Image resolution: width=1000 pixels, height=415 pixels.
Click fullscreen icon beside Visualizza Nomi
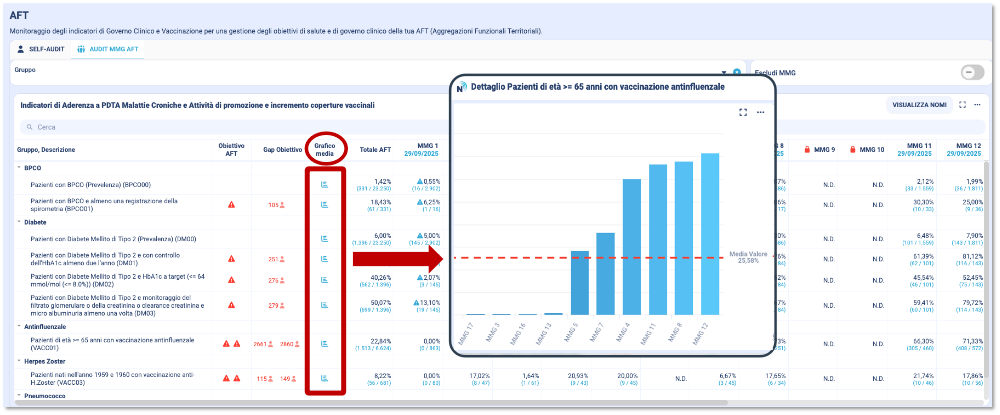click(962, 104)
